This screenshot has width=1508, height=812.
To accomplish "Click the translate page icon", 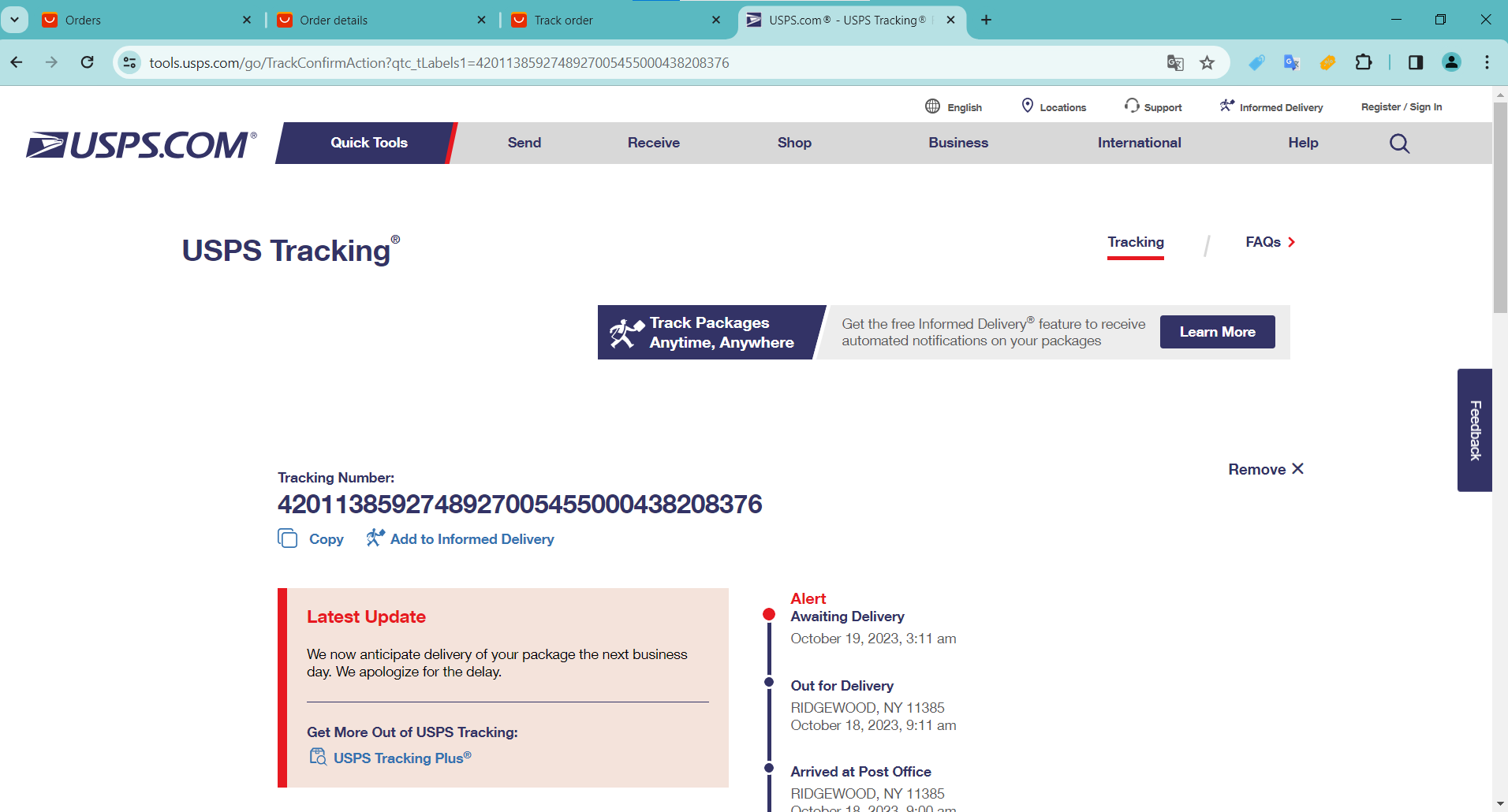I will (x=1175, y=62).
